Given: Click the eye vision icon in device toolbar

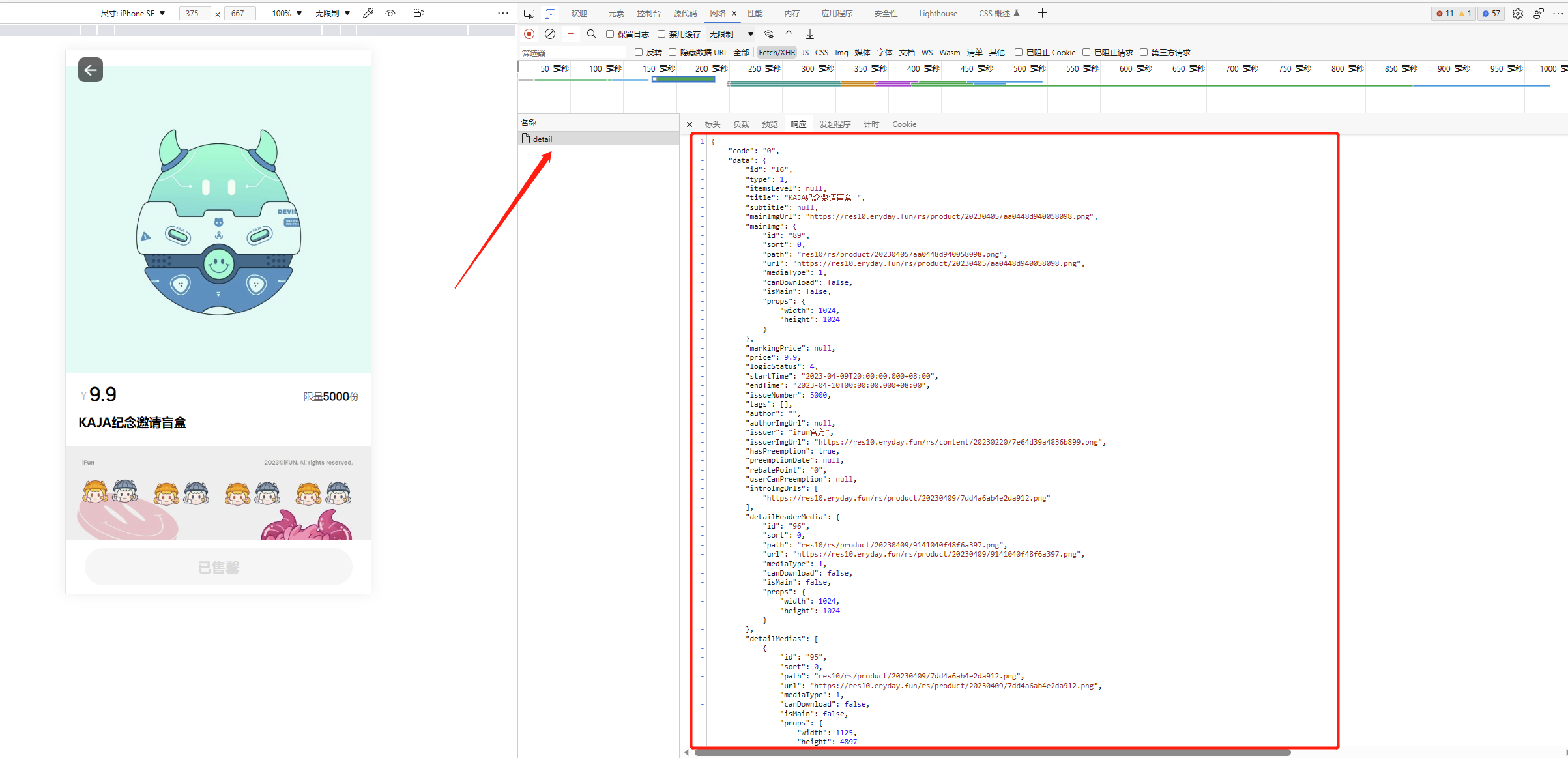Looking at the screenshot, I should click(390, 13).
